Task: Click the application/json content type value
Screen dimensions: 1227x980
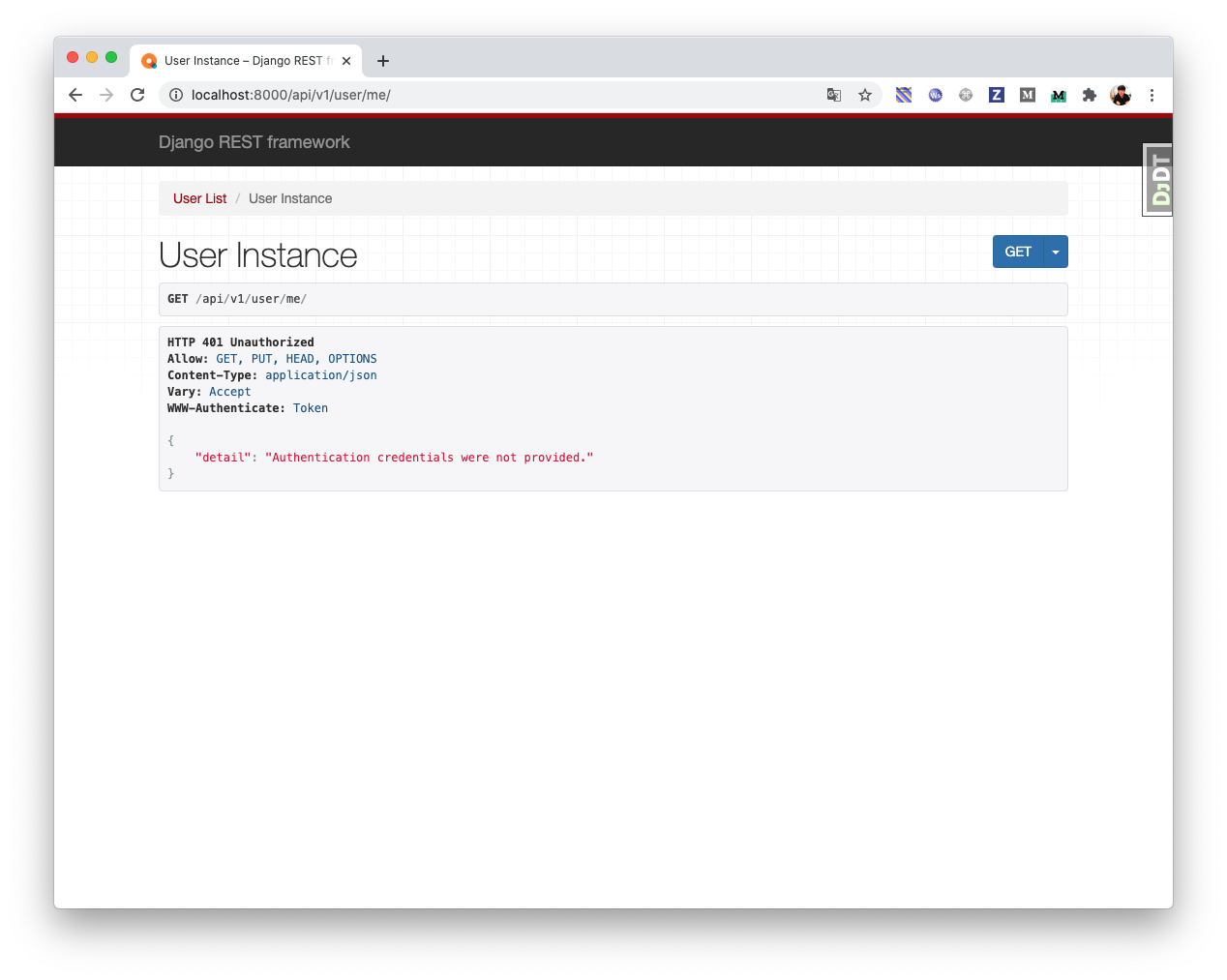Action: pyautogui.click(x=321, y=375)
